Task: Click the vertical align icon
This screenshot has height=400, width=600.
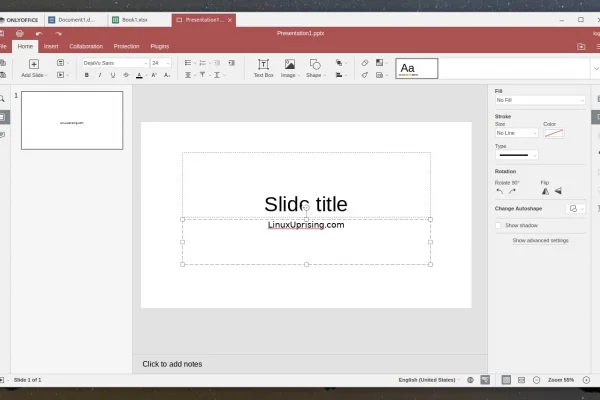Action: 202,75
